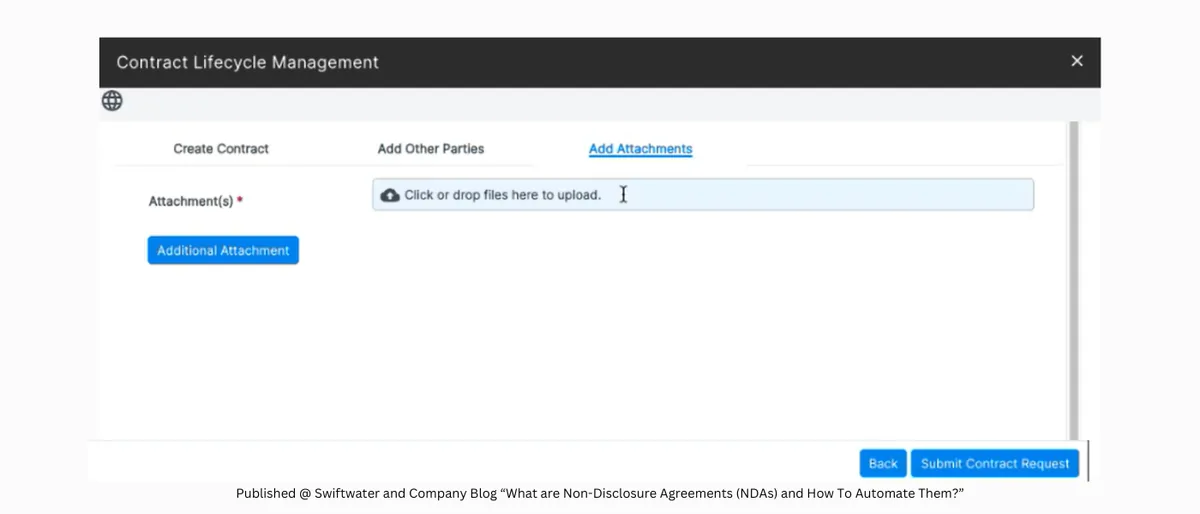Click the globe language icon
1200x514 pixels.
click(112, 101)
